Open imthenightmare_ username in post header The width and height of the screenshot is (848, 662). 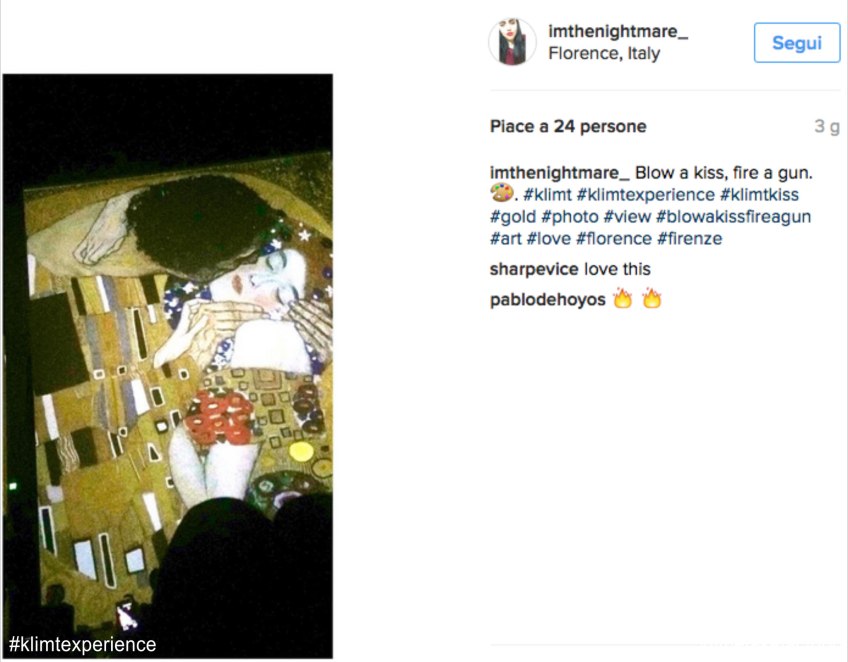618,31
